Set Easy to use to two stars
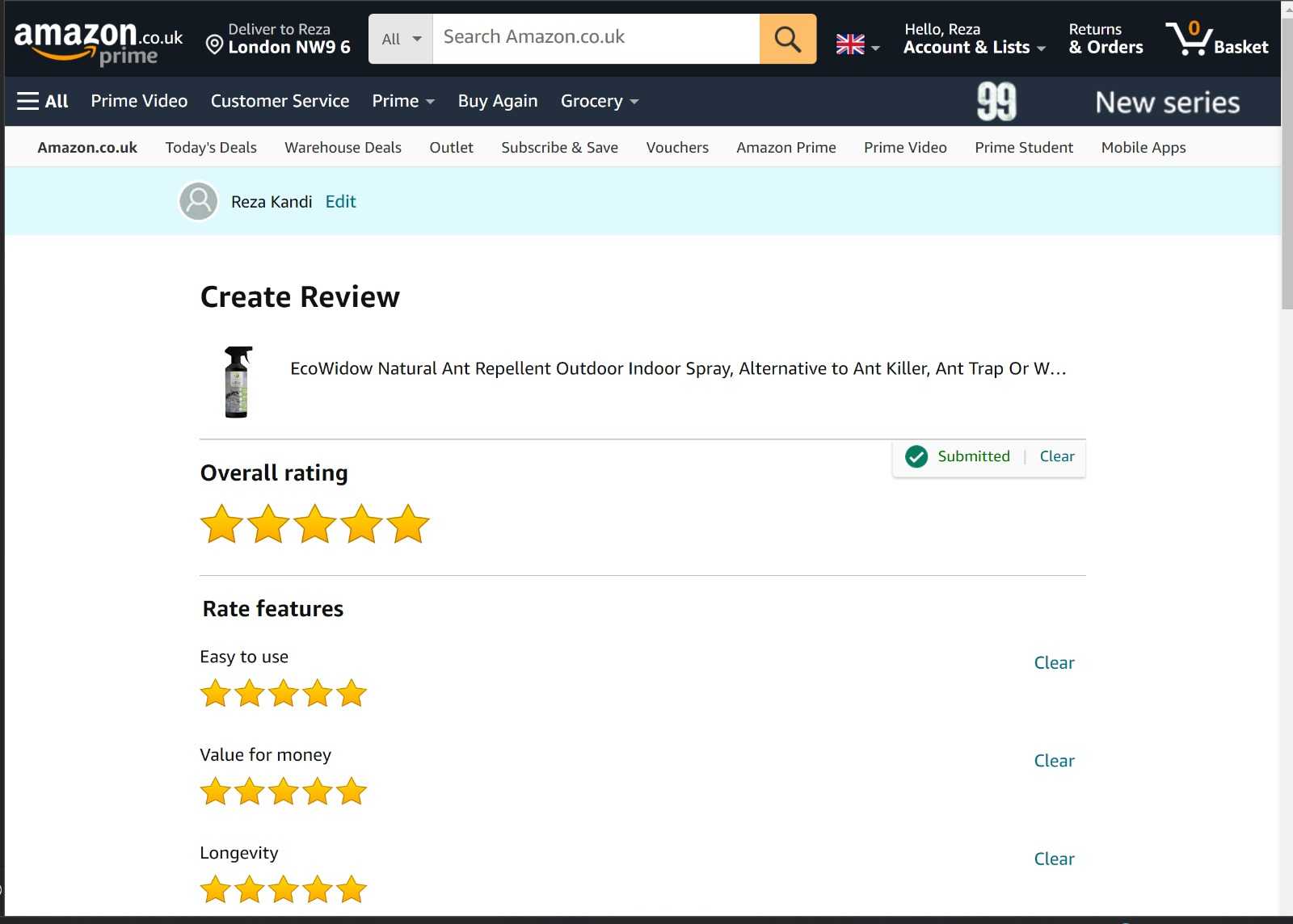This screenshot has height=924, width=1293. pos(250,693)
